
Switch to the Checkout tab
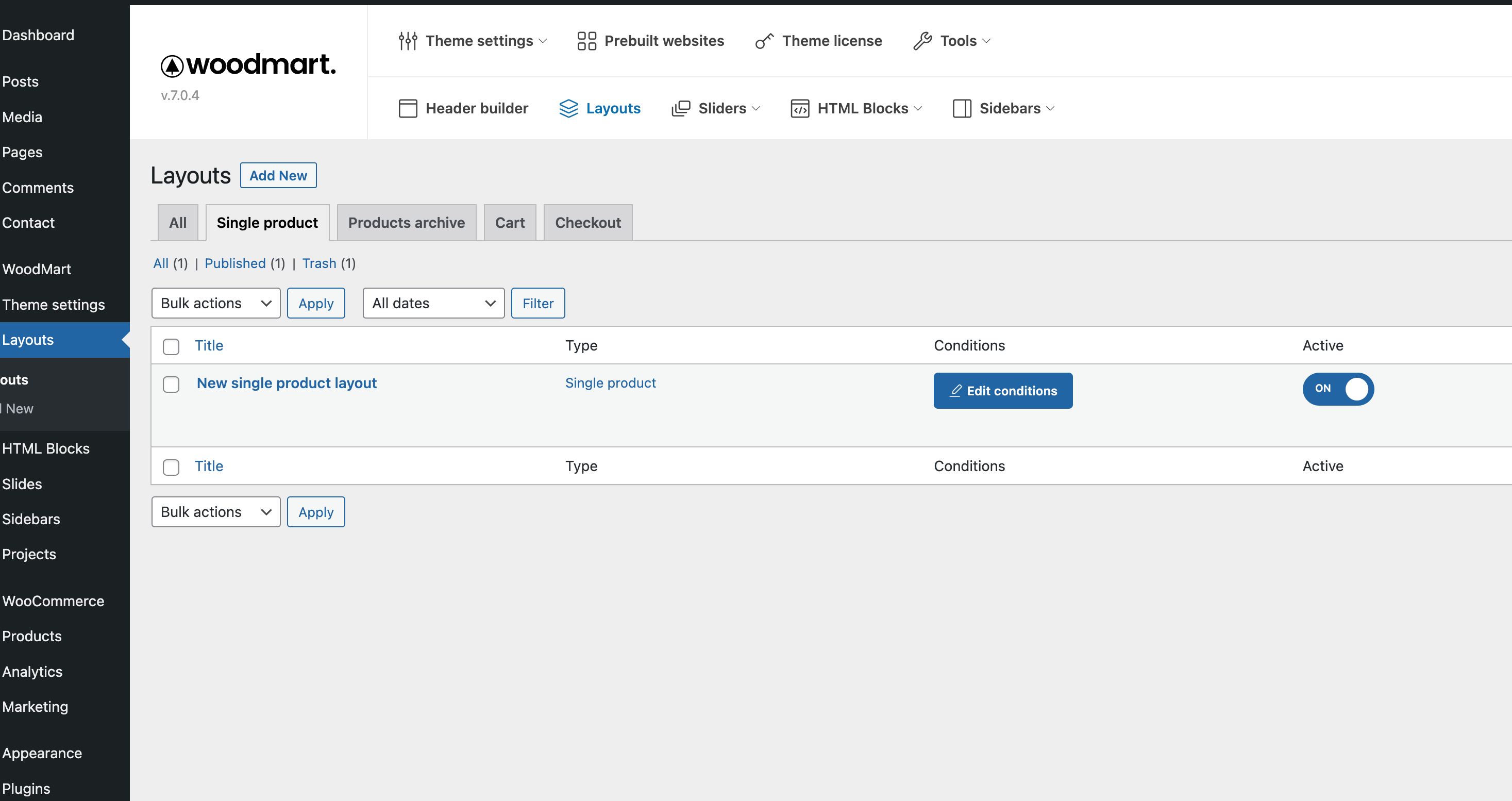point(587,223)
